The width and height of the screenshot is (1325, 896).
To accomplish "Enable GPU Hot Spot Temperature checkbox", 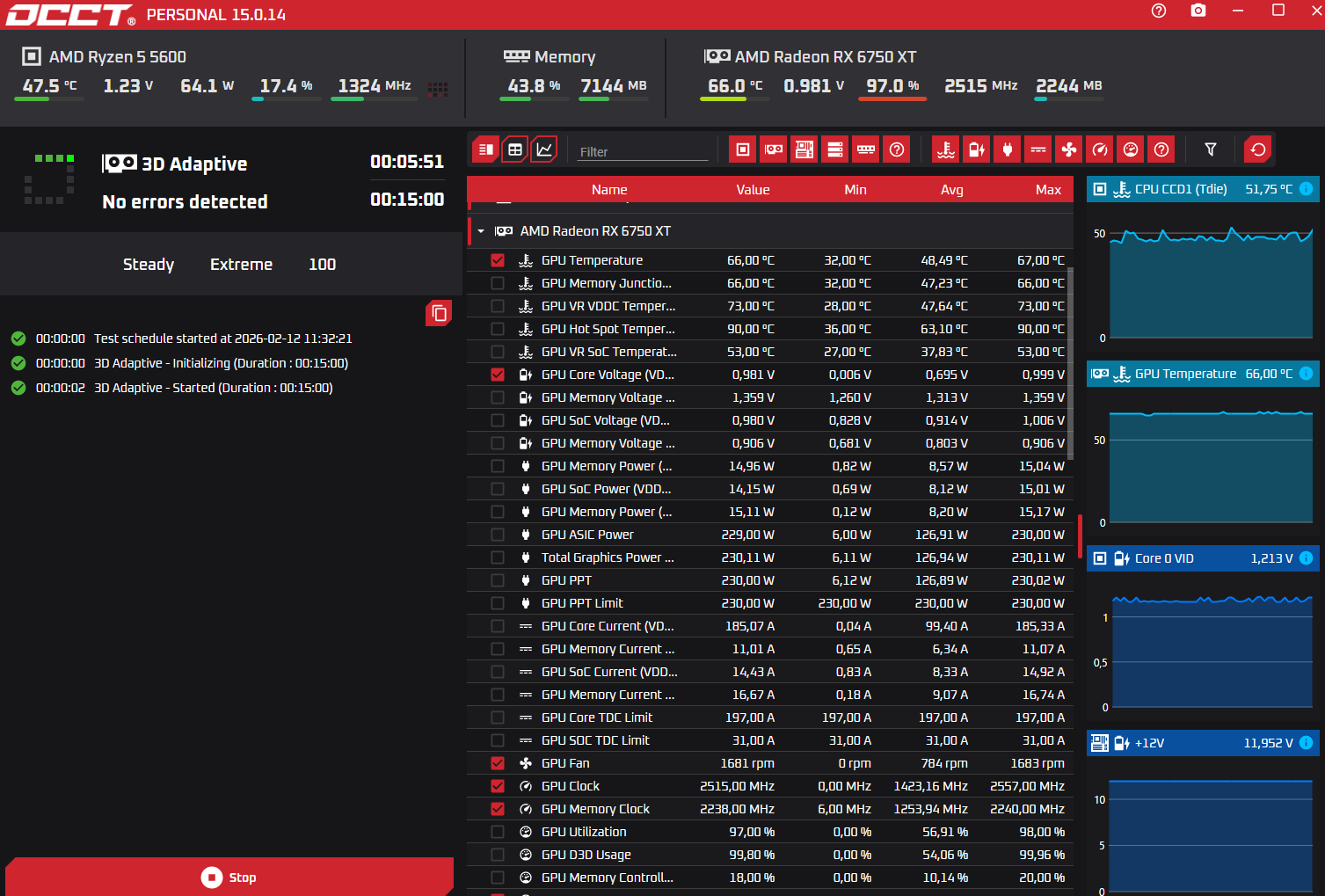I will [498, 329].
